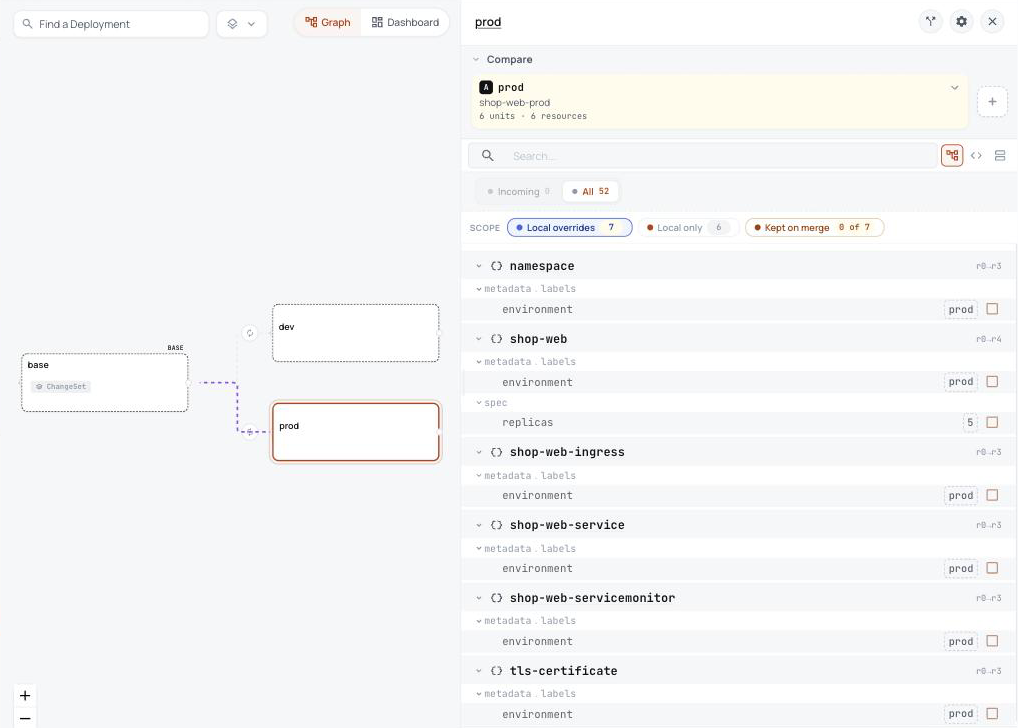This screenshot has height=728, width=1018.
Task: Select the prod node in graph
Action: tap(356, 433)
